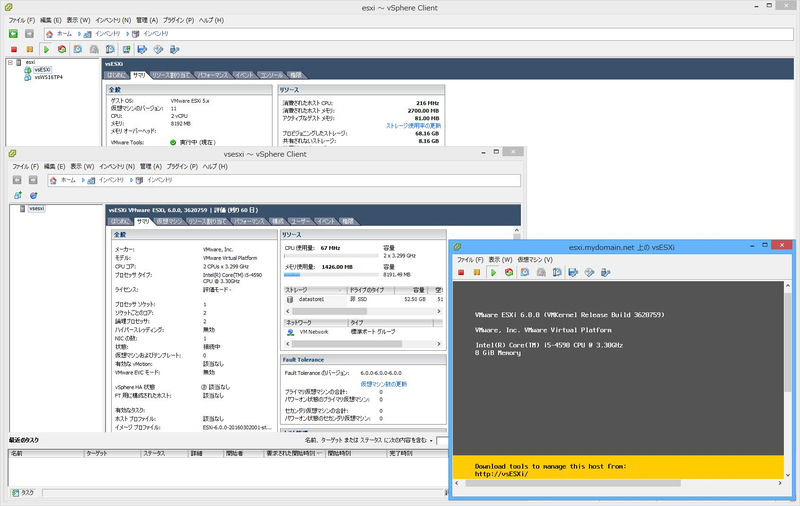Click the USB device icon in esxi window toolbar
Viewport: 800px width, 506px height.
pos(174,49)
